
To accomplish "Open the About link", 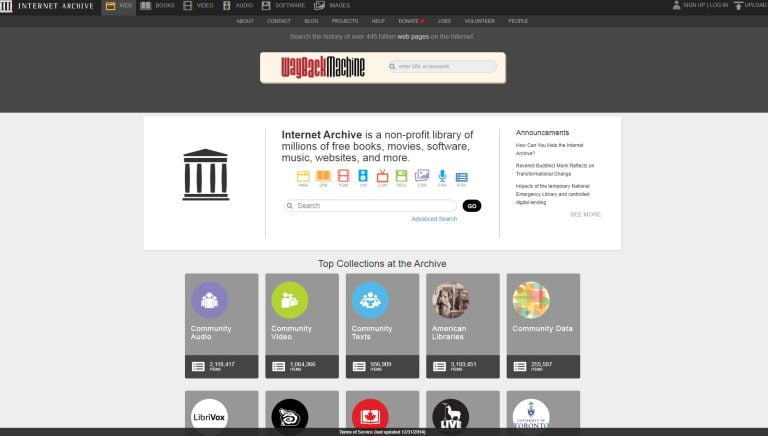I will pos(245,21).
